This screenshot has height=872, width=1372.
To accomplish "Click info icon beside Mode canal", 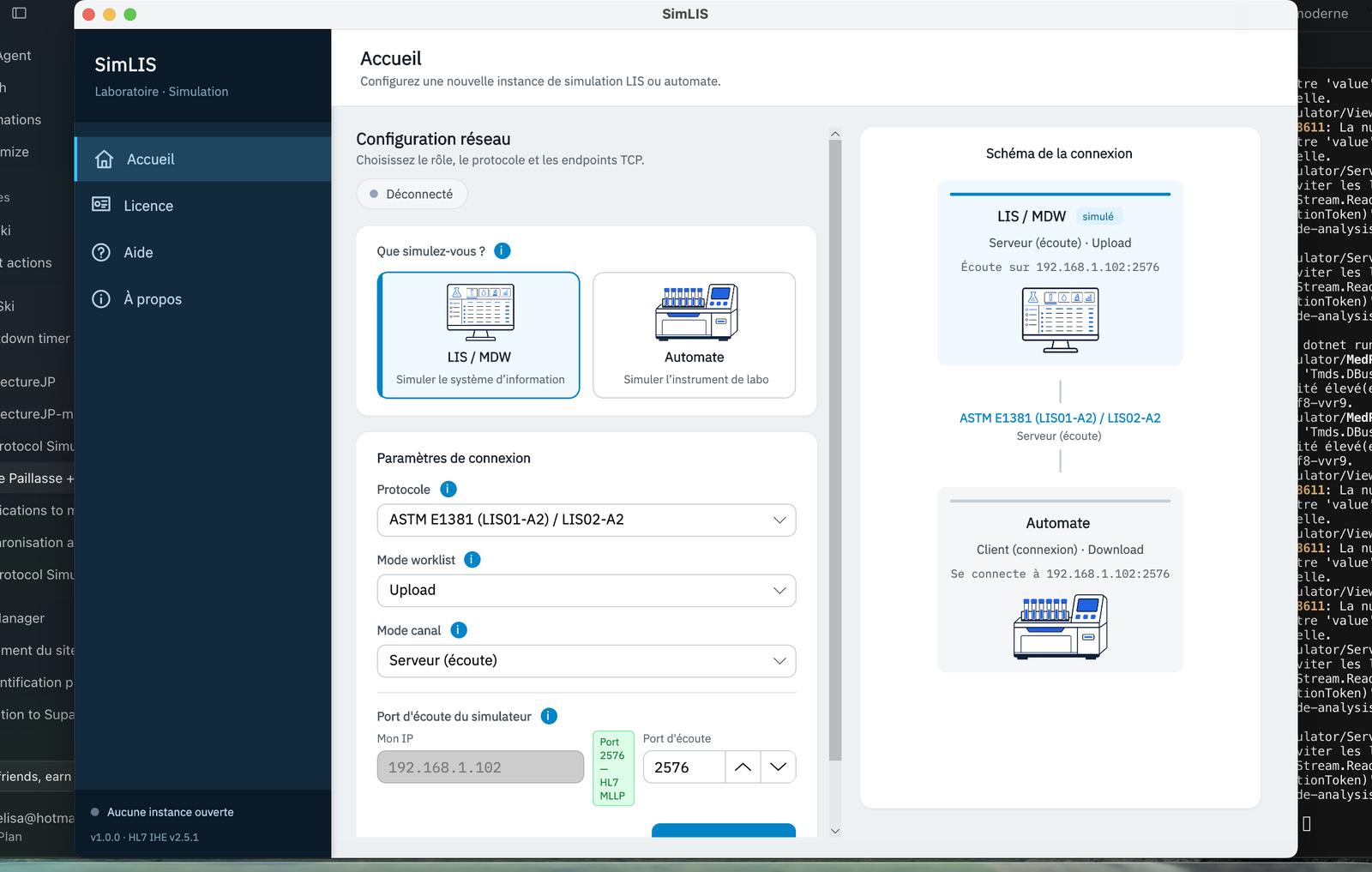I will coord(459,629).
